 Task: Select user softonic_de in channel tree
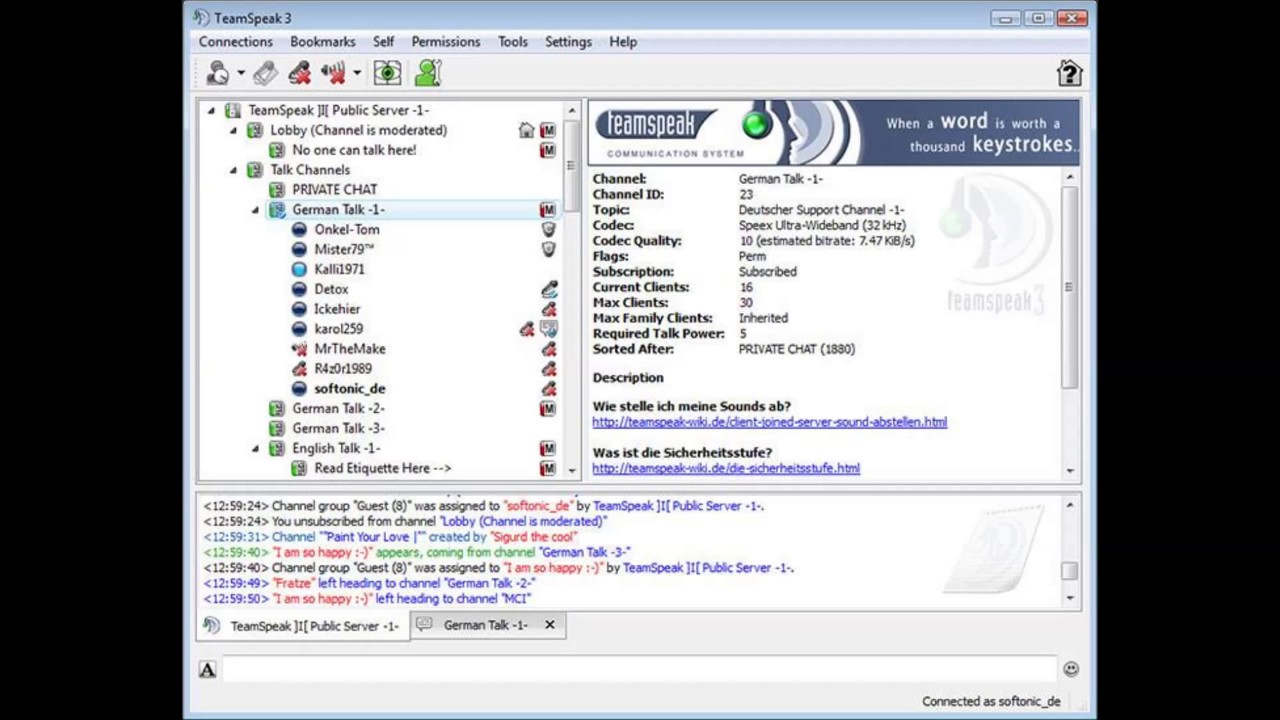pyautogui.click(x=350, y=389)
